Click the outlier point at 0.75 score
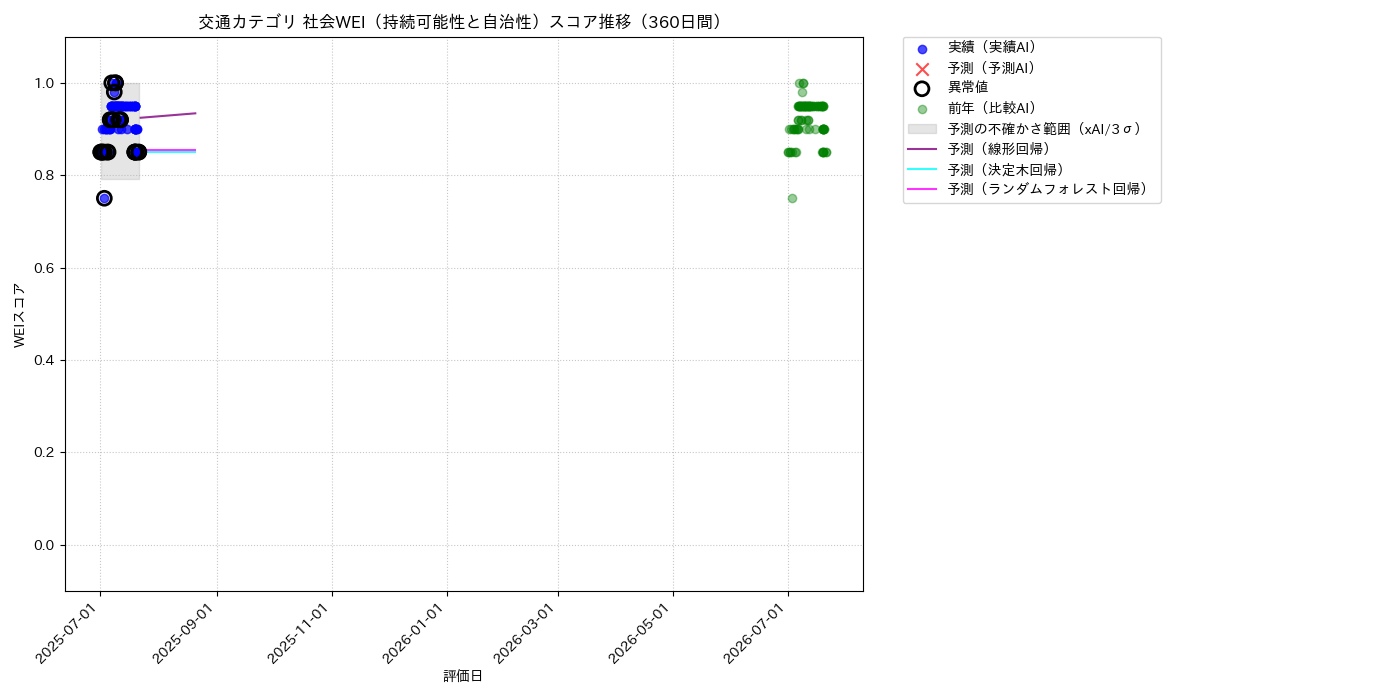The image size is (1400, 700). click(x=104, y=198)
